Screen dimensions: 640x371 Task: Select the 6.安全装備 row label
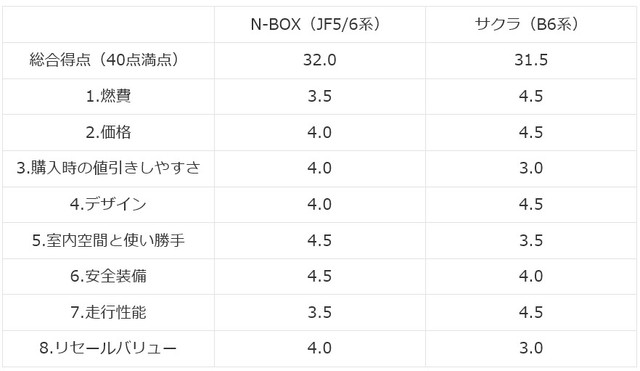coord(108,276)
